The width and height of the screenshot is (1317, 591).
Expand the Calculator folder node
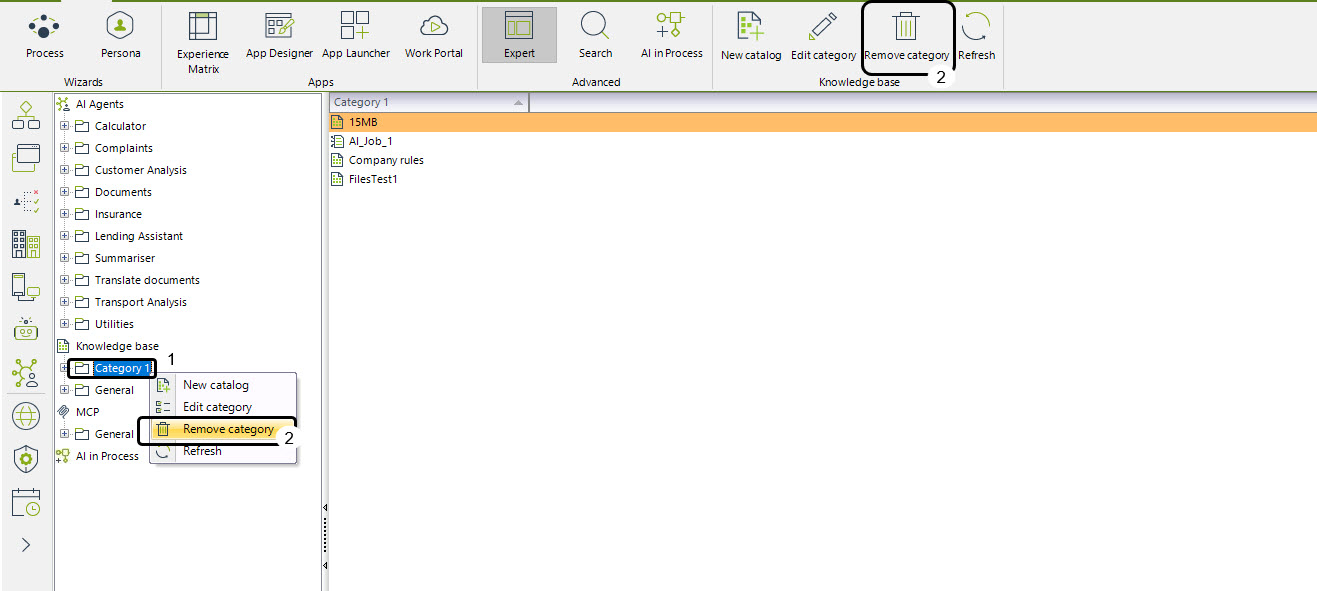tap(65, 126)
